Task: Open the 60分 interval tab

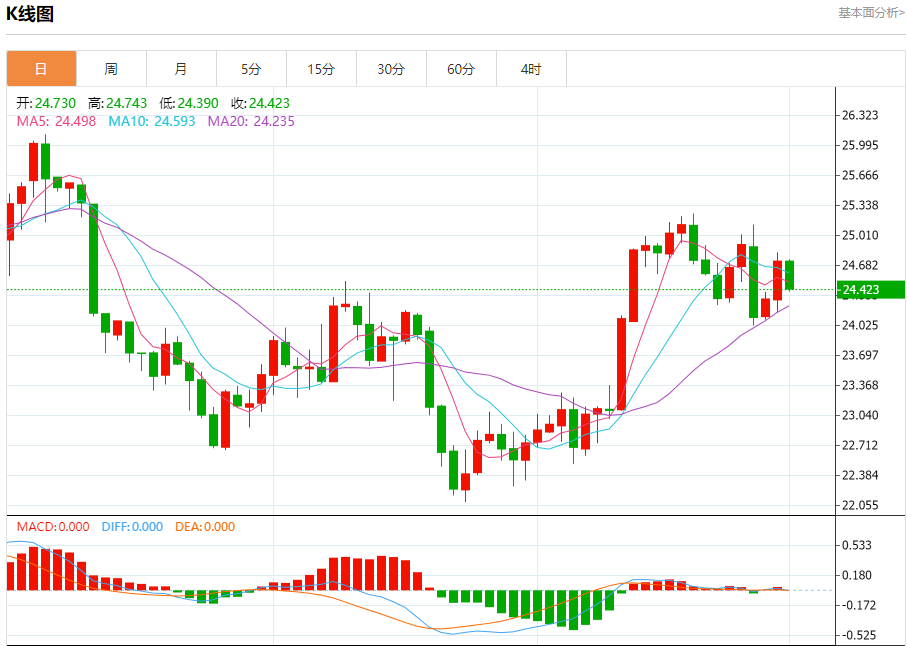Action: click(x=461, y=69)
